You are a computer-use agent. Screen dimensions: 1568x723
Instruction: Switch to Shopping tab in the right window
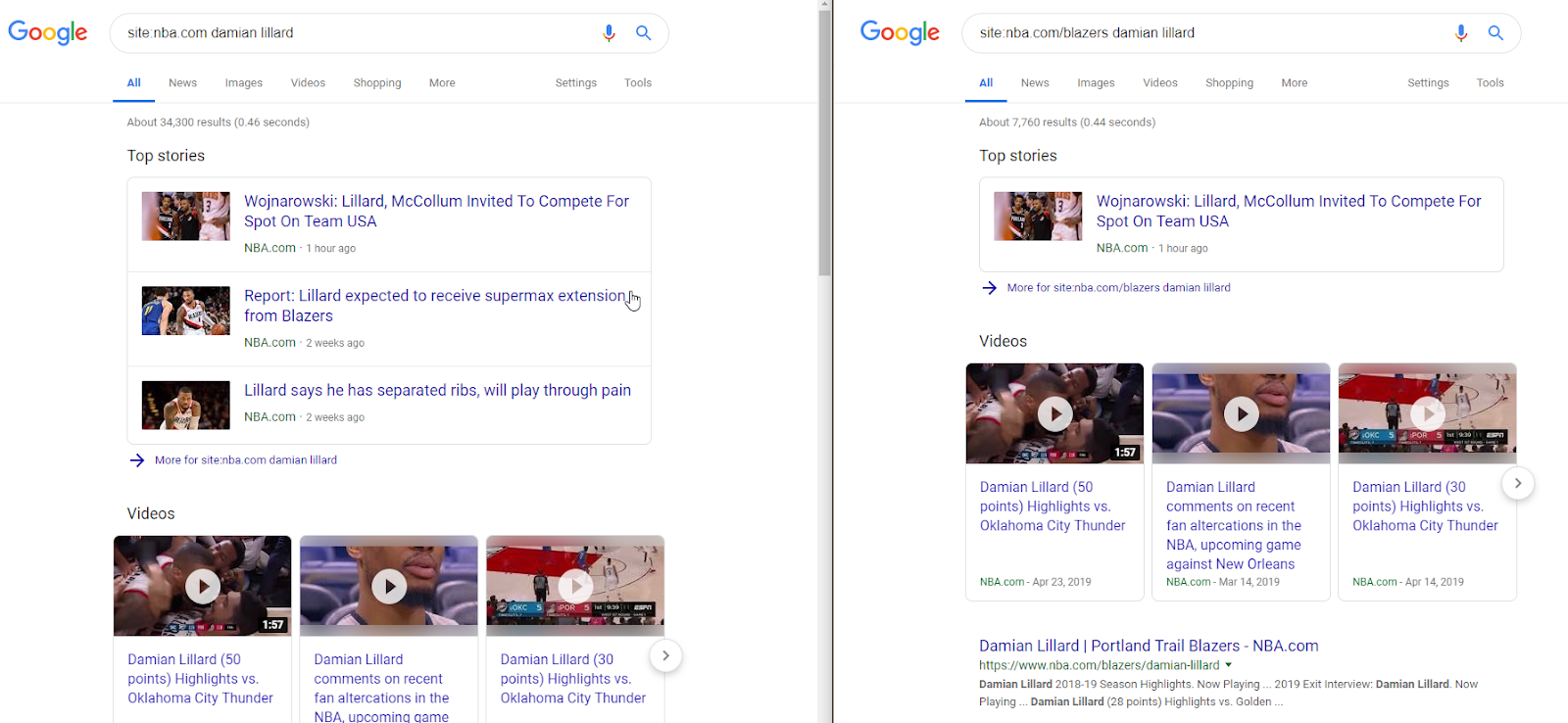tap(1230, 83)
